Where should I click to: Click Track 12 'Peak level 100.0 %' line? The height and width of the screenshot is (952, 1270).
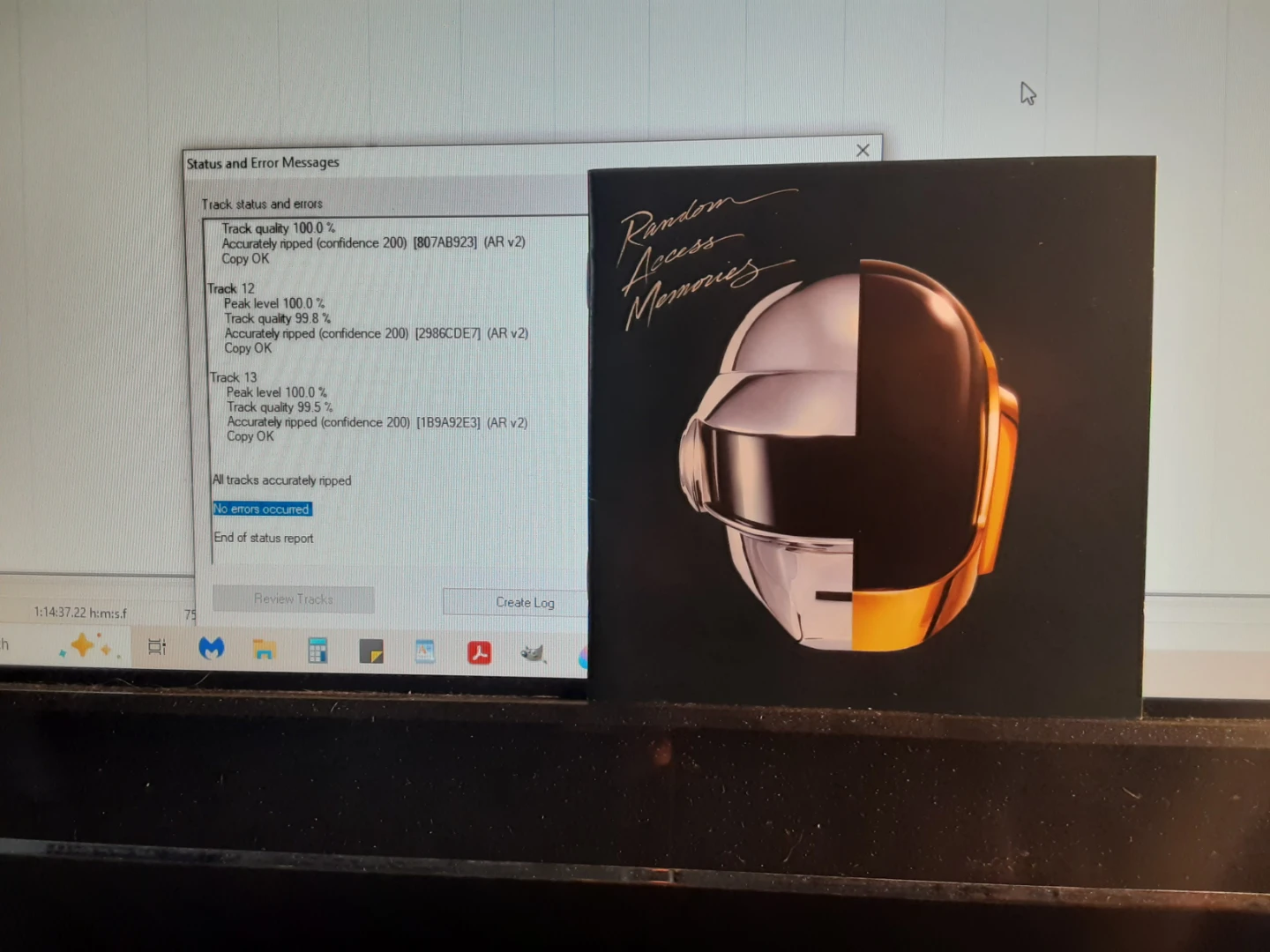[x=274, y=303]
